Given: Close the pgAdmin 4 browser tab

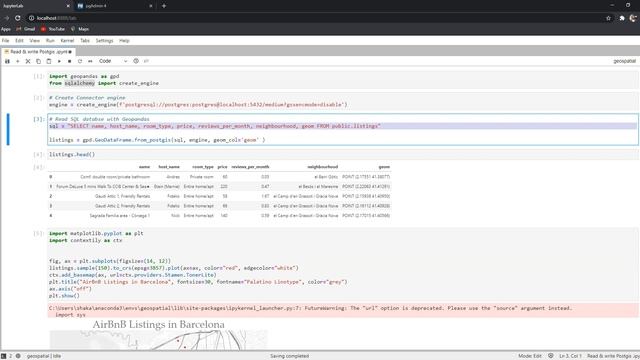Looking at the screenshot, I should point(151,6).
